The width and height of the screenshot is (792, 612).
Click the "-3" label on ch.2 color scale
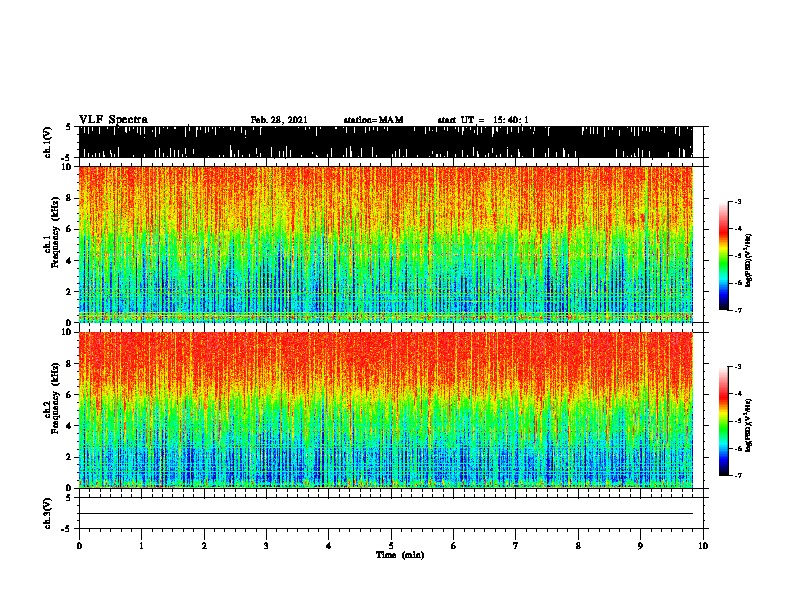738,367
